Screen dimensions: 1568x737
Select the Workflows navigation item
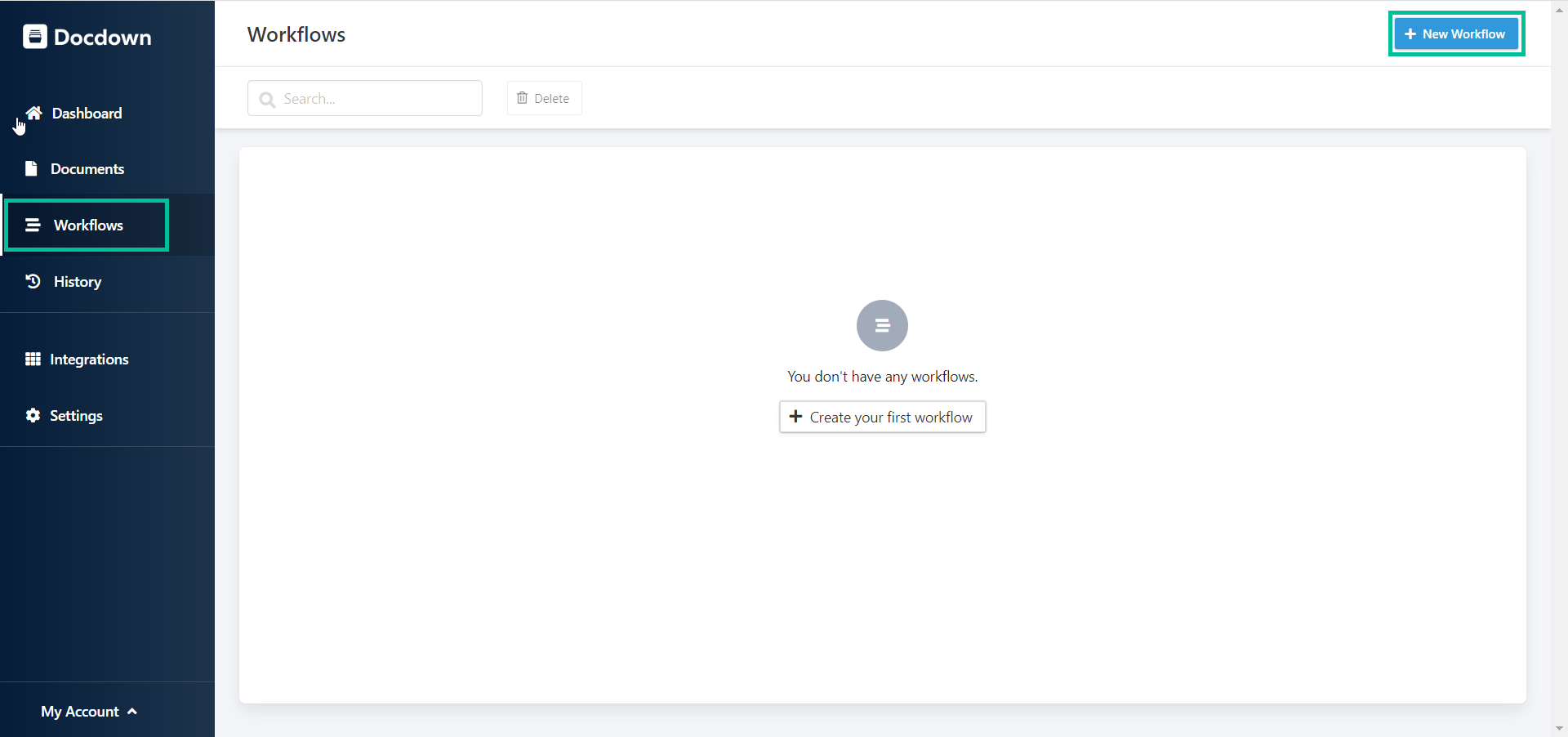(87, 225)
